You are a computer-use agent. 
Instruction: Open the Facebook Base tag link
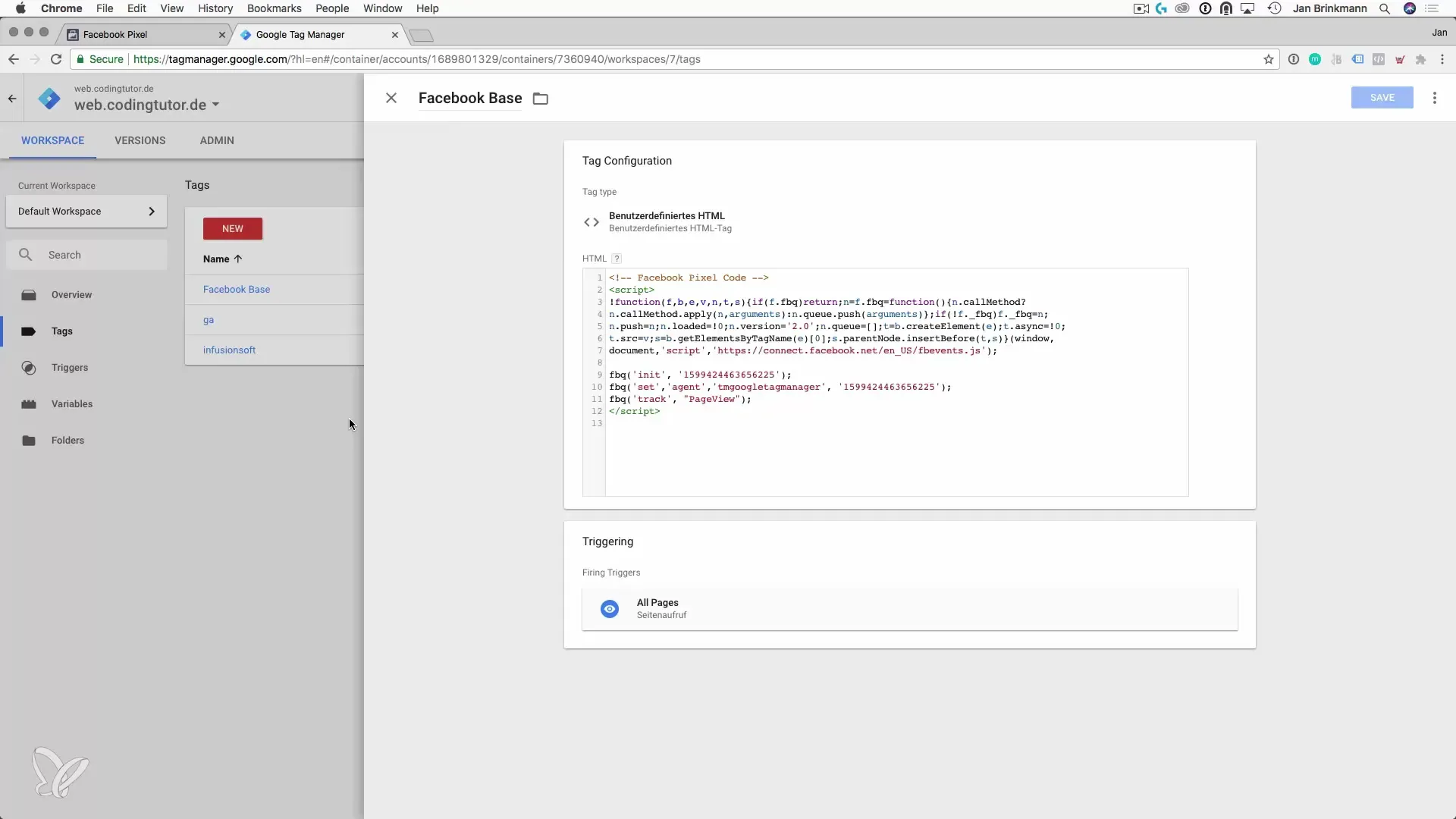click(x=237, y=290)
